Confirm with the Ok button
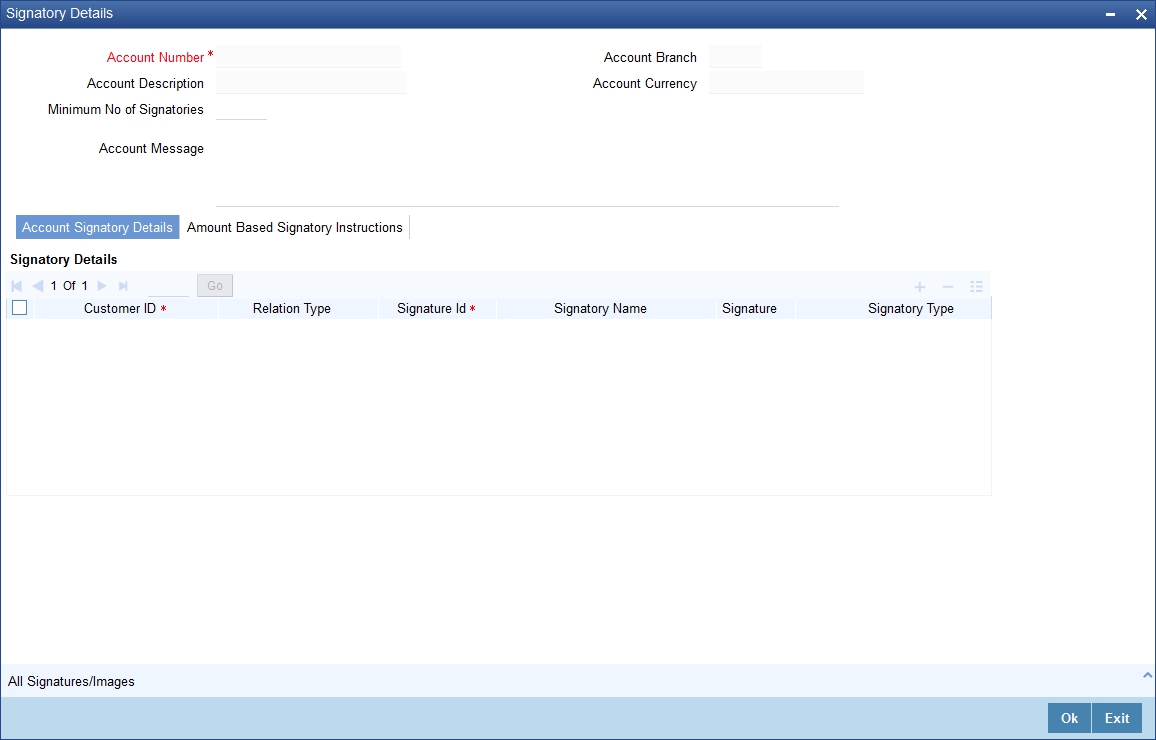1156x740 pixels. (1069, 718)
